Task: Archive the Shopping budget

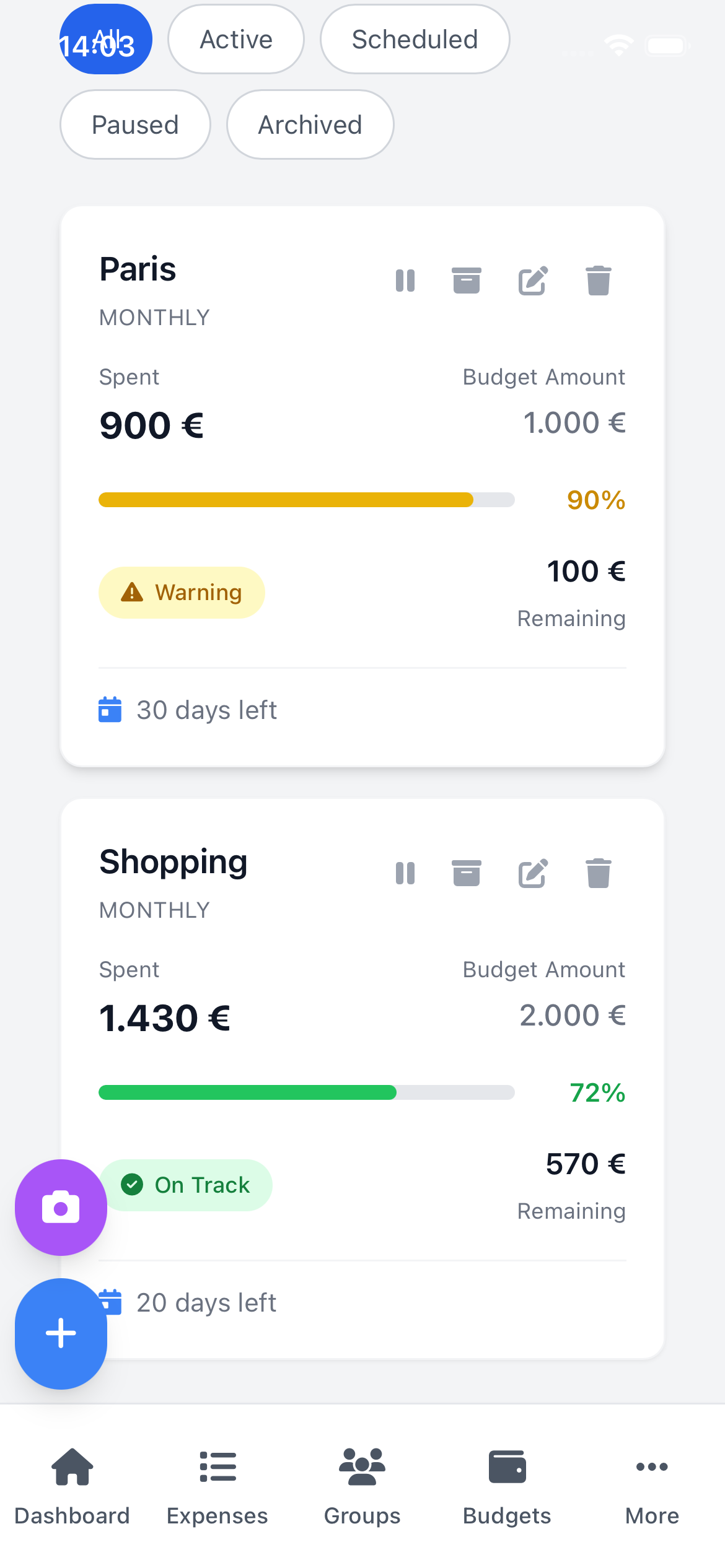Action: pyautogui.click(x=467, y=873)
